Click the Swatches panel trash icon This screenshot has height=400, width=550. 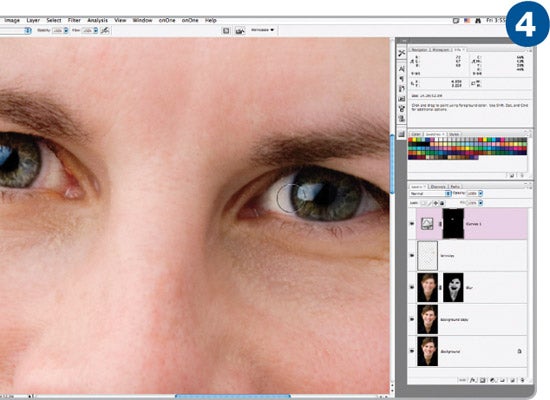click(522, 175)
